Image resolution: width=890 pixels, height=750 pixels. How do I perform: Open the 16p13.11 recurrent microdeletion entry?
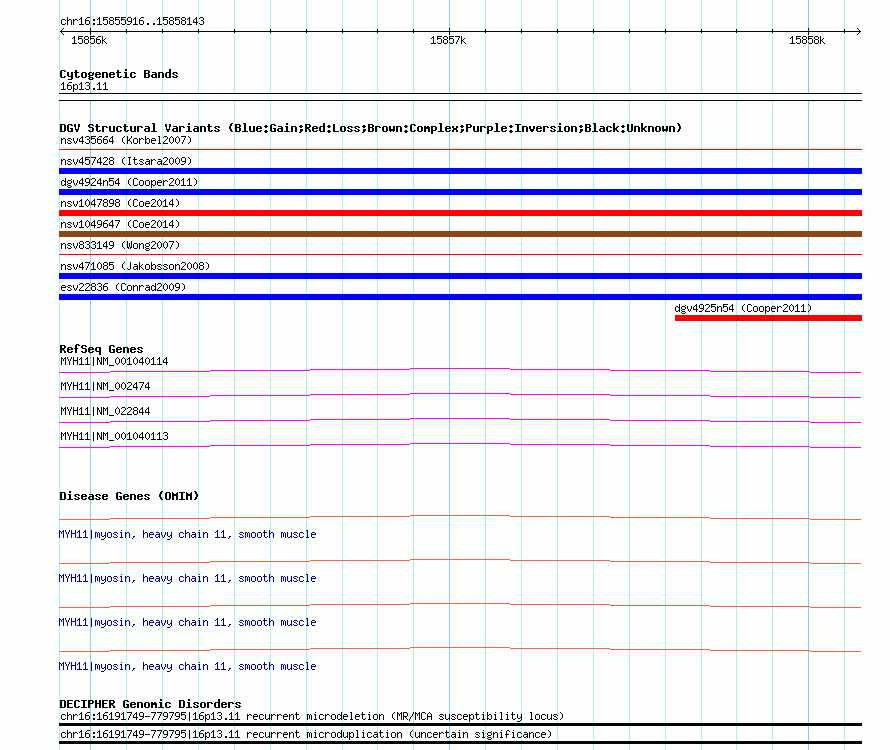coord(312,717)
